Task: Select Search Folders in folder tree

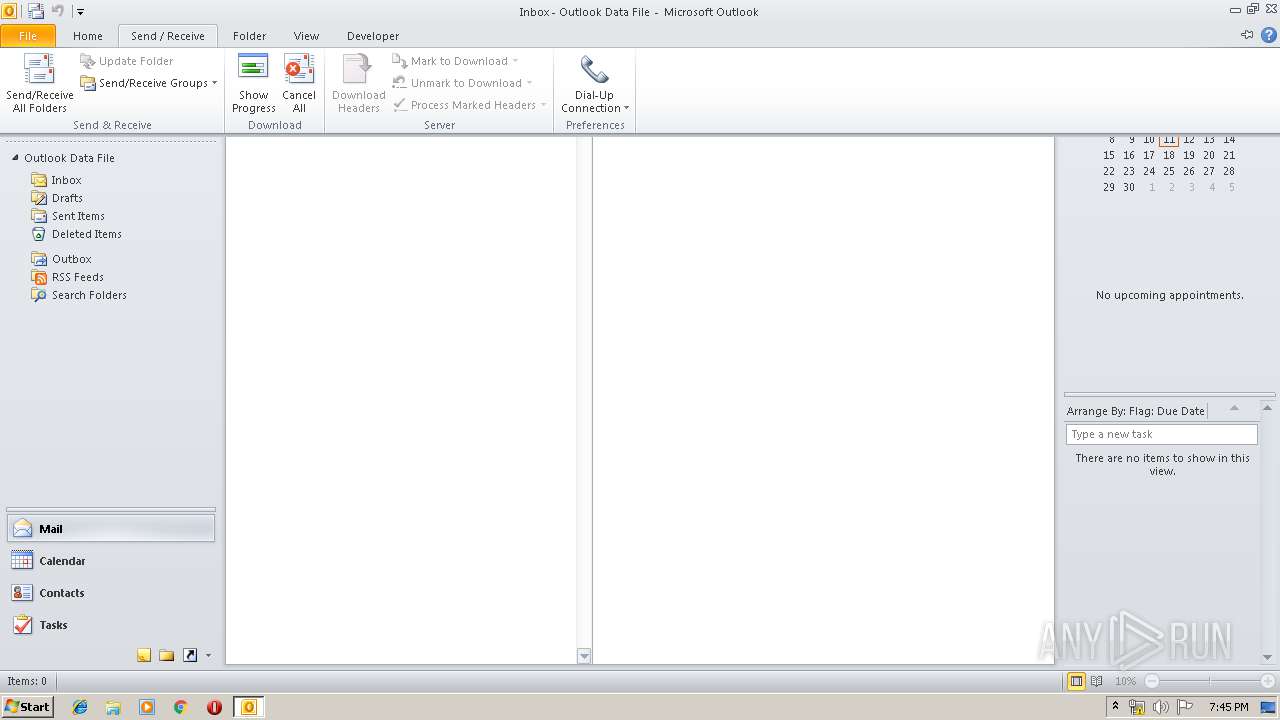Action: pos(89,295)
